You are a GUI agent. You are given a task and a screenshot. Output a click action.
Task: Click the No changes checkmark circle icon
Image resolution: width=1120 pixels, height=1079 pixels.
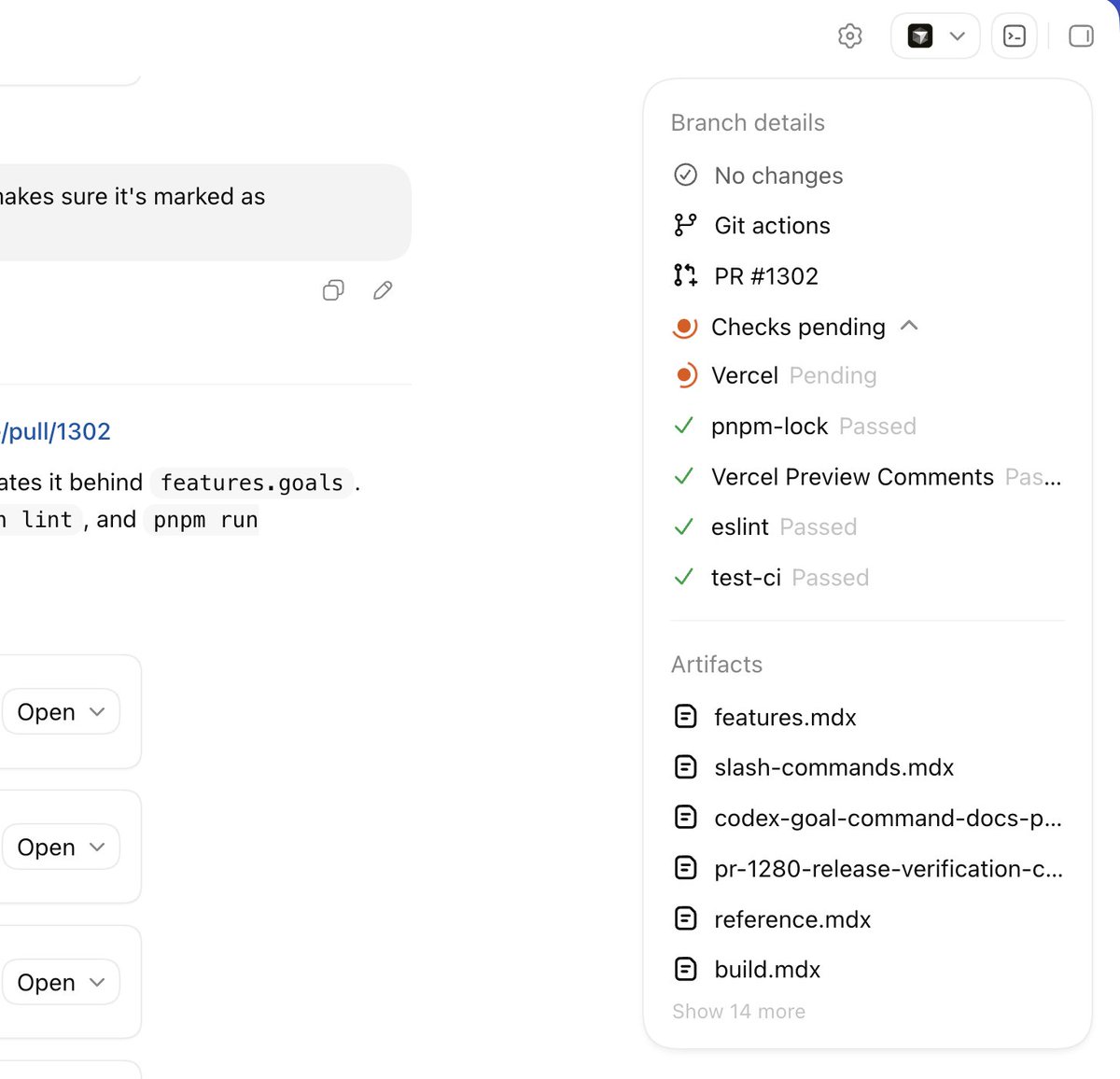[x=685, y=175]
